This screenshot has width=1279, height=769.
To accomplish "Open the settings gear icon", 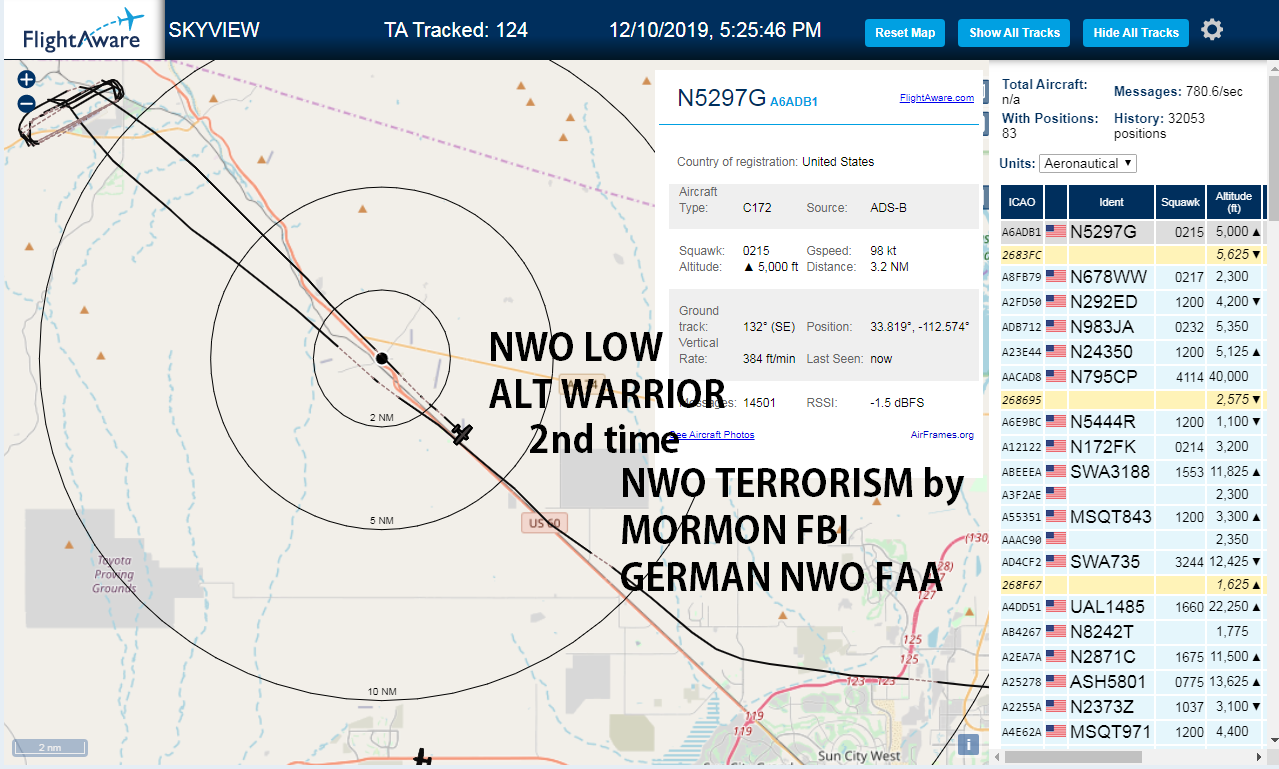I will click(x=1211, y=30).
